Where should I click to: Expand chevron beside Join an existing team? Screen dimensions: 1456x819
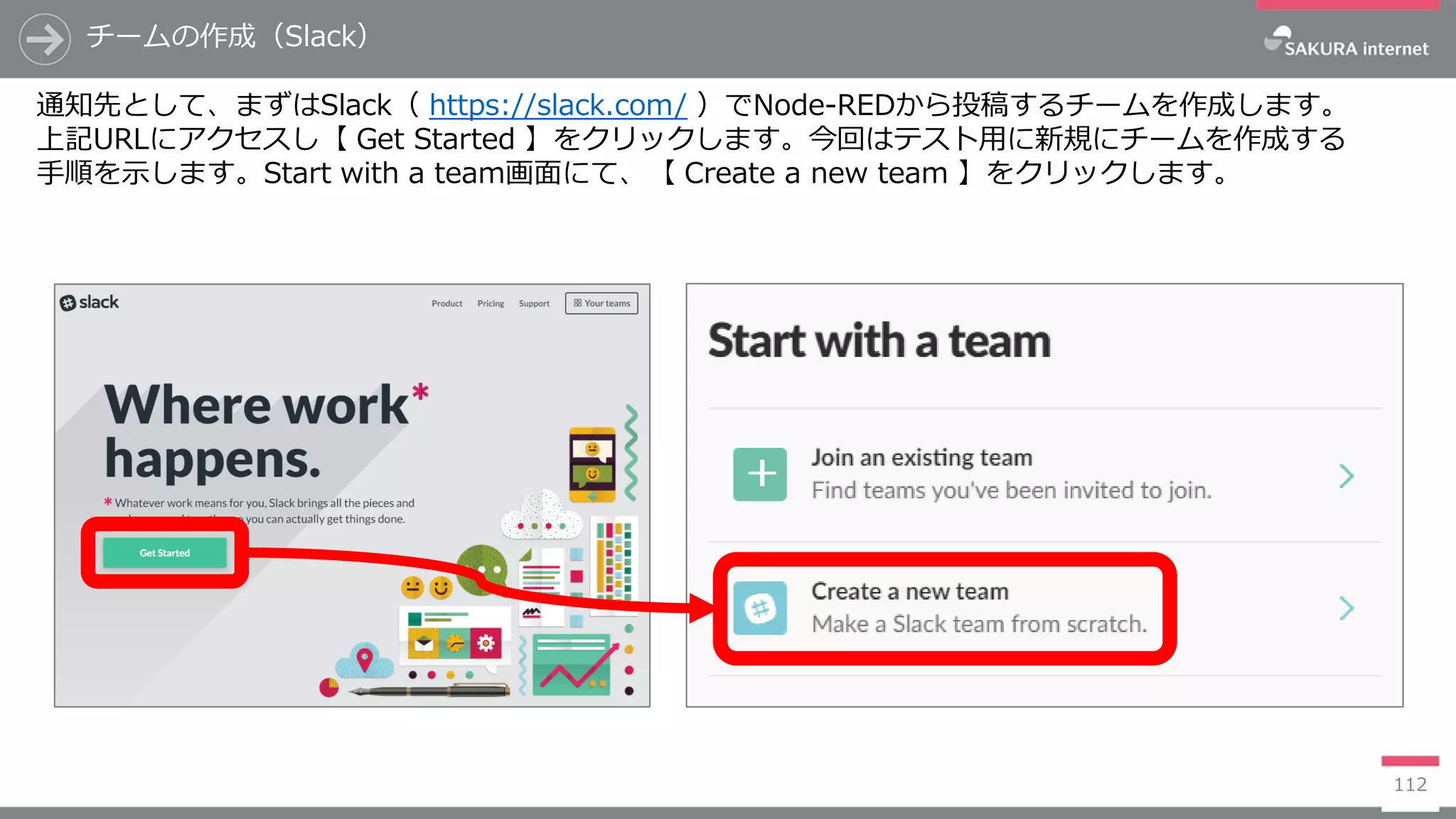pyautogui.click(x=1347, y=476)
